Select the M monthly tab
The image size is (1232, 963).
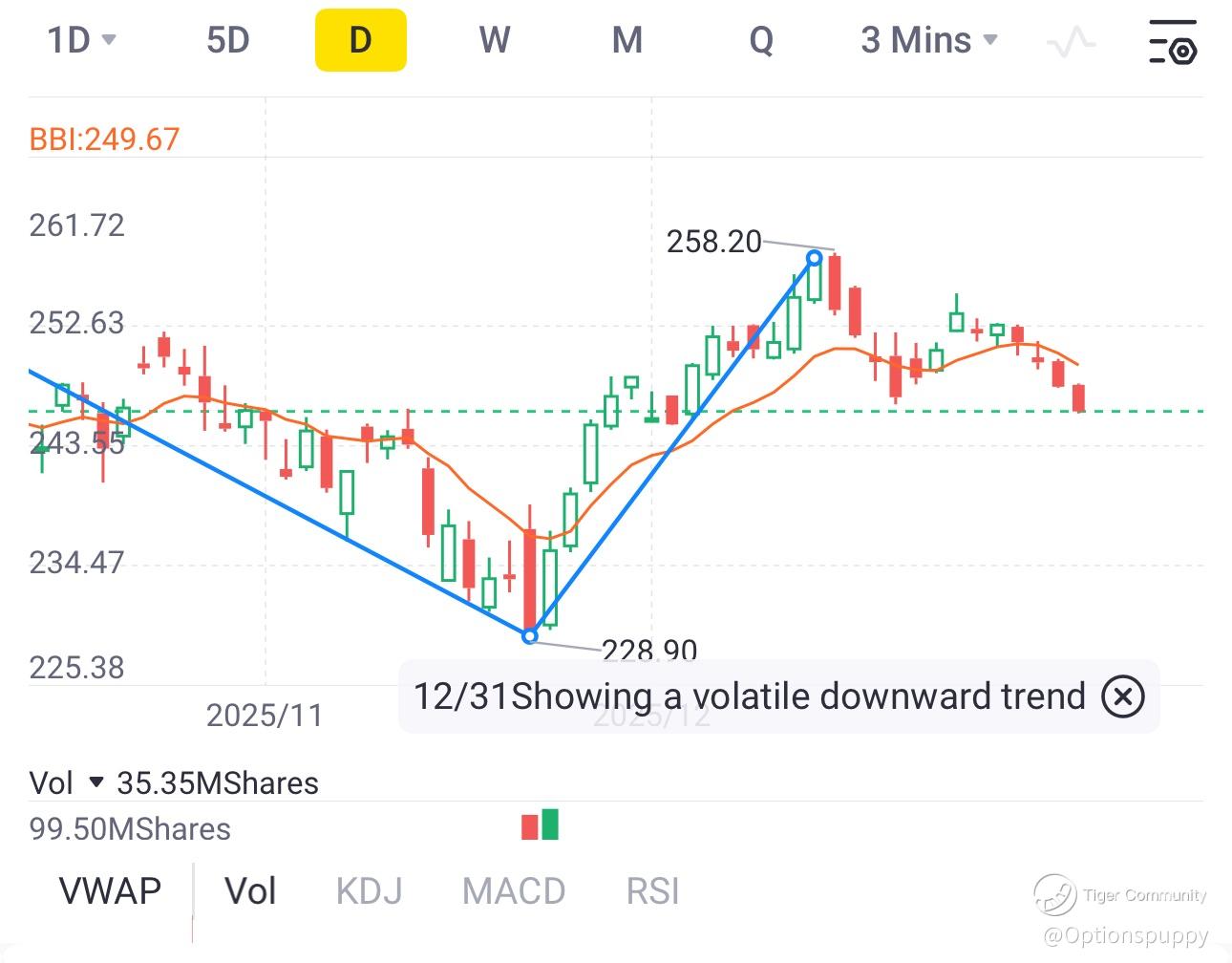[627, 40]
